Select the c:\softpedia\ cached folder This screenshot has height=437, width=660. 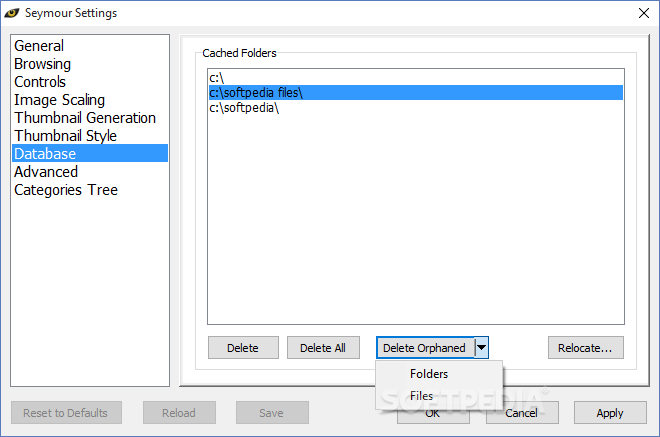tap(244, 108)
